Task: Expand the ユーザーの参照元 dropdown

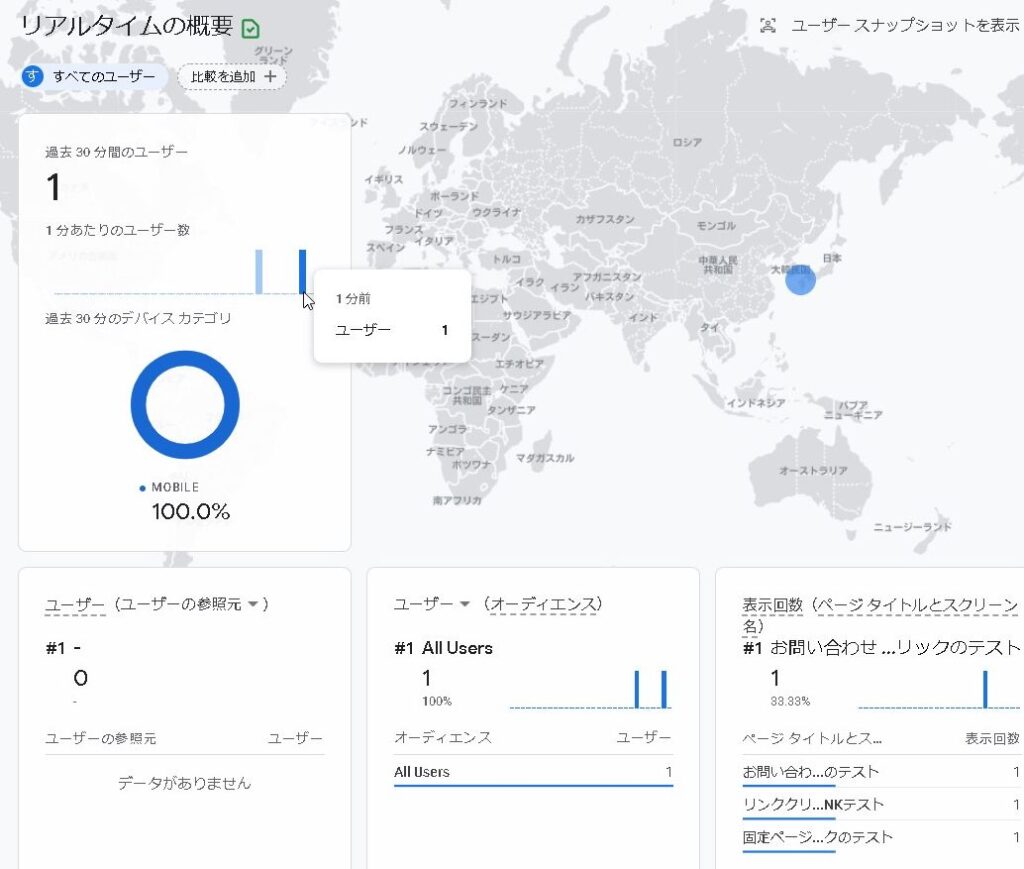Action: [253, 604]
